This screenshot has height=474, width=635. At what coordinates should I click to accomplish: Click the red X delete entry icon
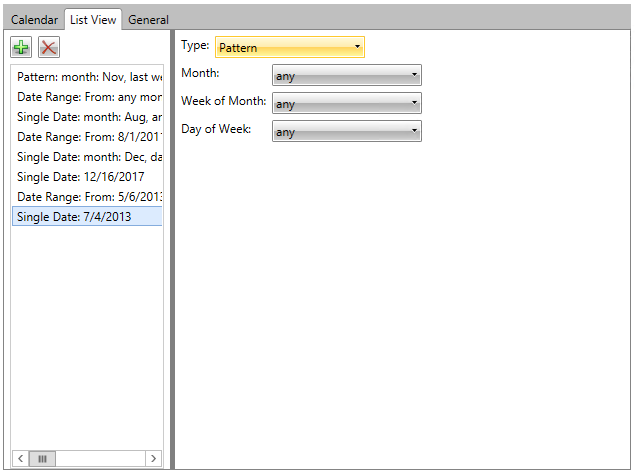tap(48, 47)
